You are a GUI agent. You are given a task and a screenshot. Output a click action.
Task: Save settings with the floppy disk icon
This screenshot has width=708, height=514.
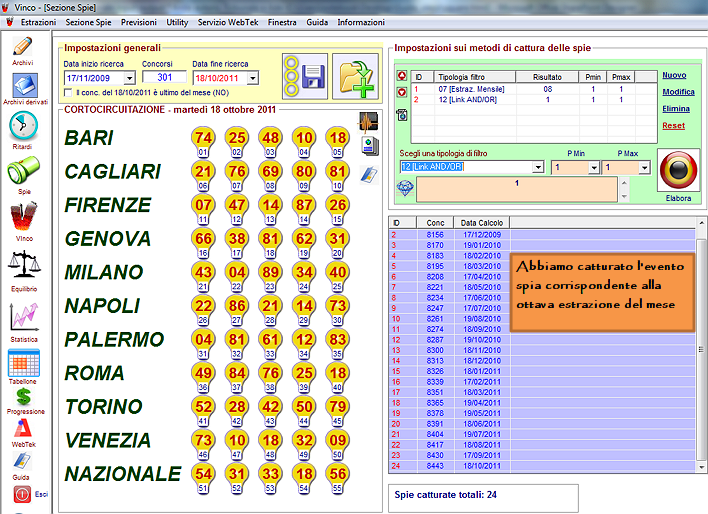(305, 76)
